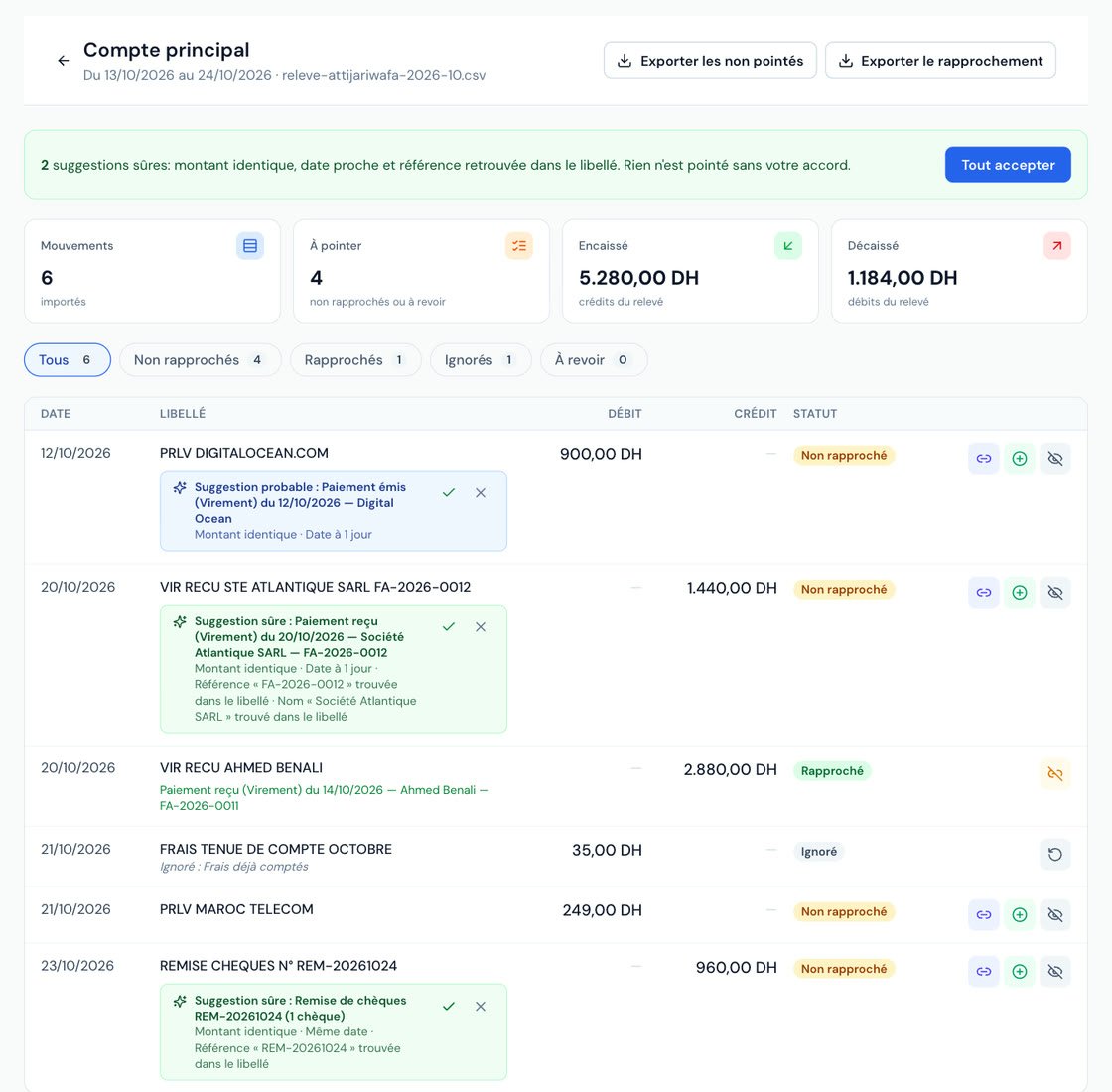
Task: Ignore the REMISE CHEQUES movement
Action: click(x=1055, y=972)
